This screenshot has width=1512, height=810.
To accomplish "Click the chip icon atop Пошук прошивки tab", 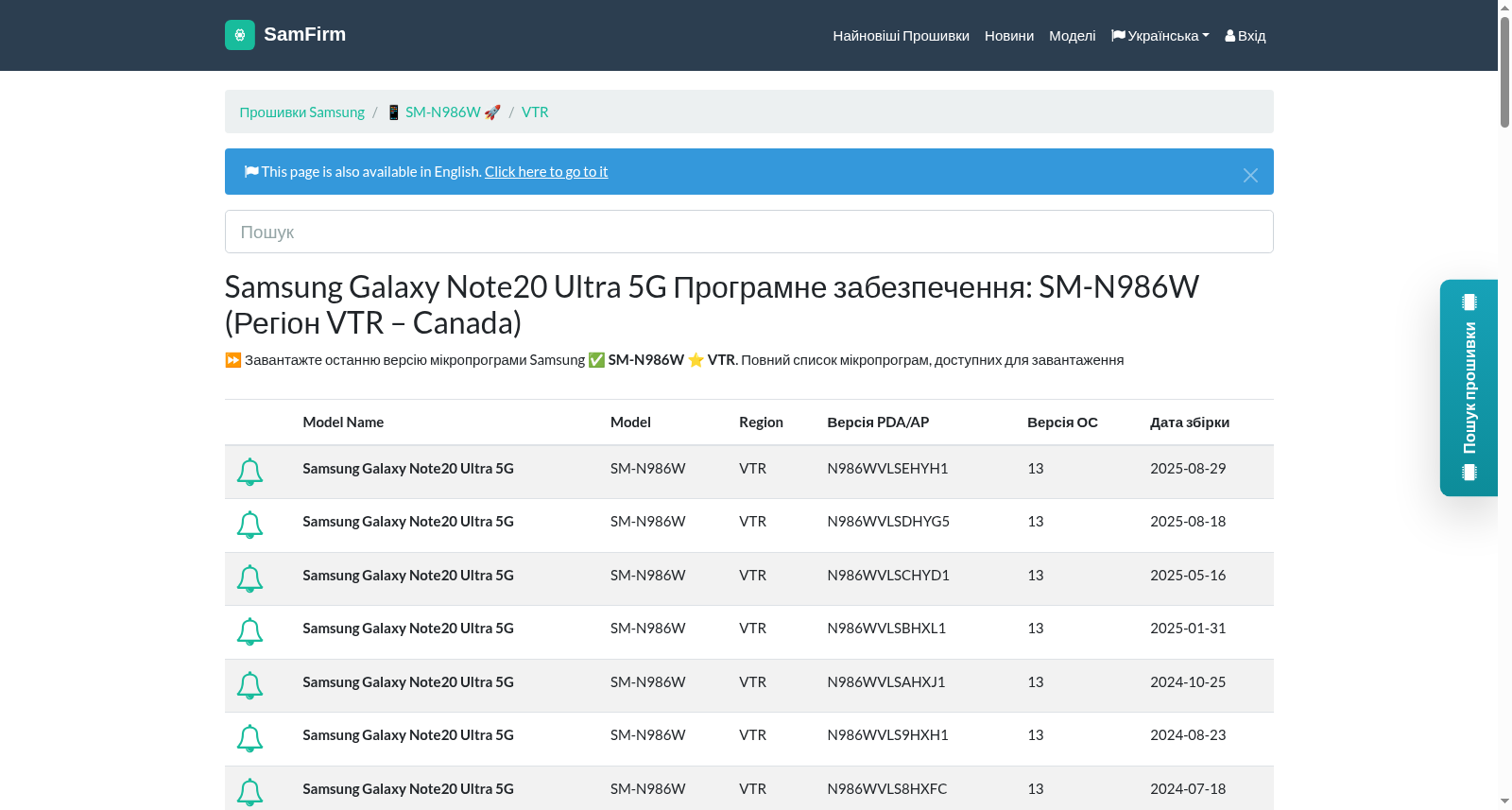I will pos(1469,302).
